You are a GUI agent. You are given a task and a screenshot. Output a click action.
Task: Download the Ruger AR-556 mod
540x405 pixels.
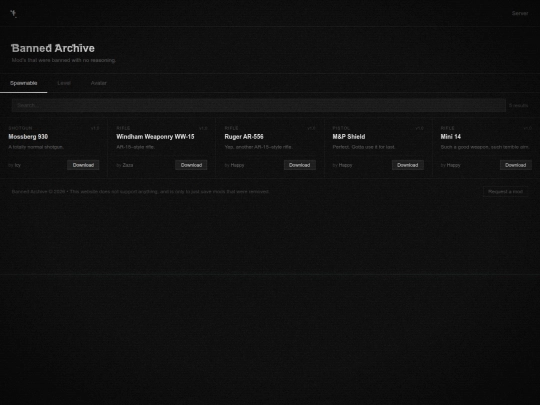click(x=300, y=165)
